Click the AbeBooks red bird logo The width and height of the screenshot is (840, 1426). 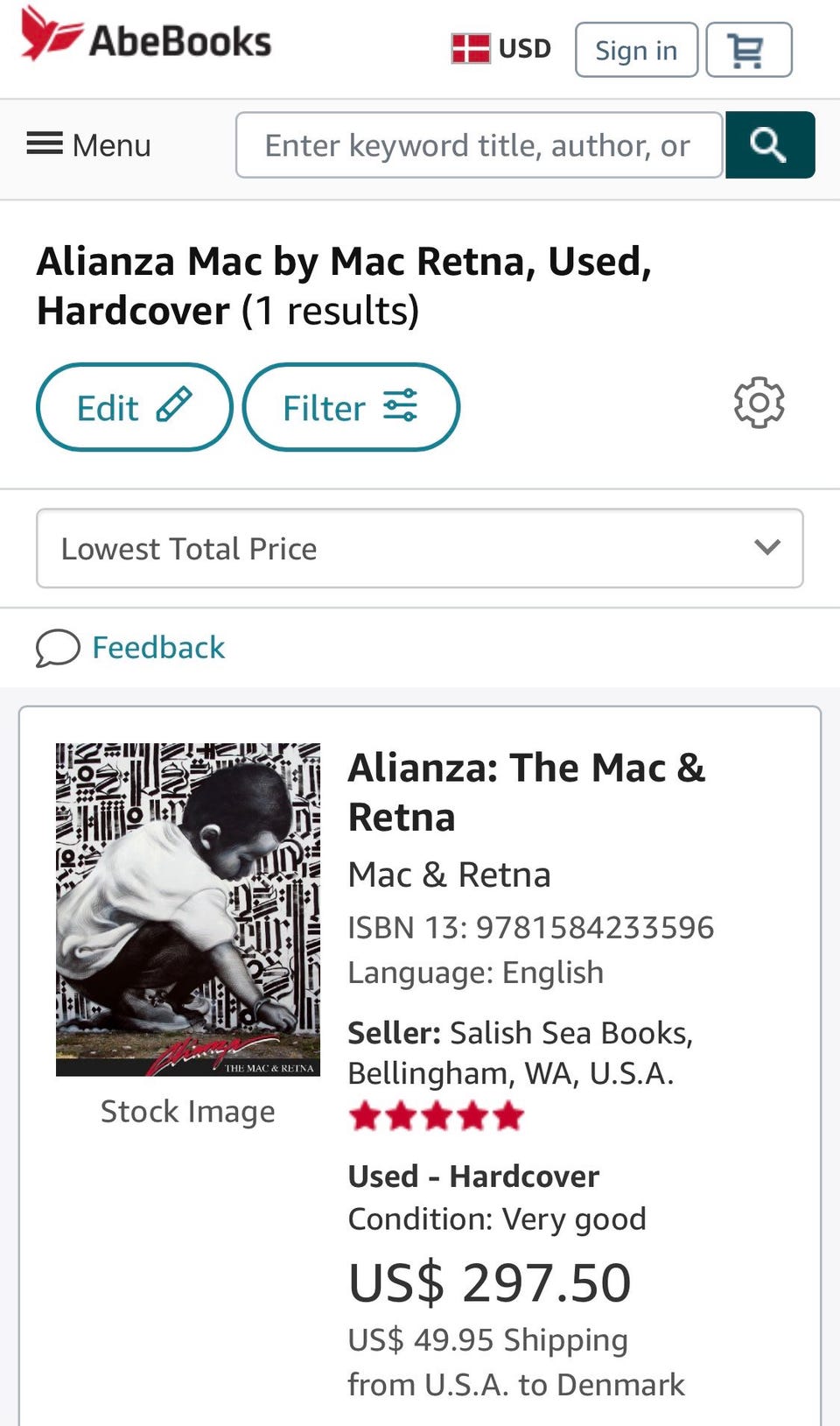[51, 34]
